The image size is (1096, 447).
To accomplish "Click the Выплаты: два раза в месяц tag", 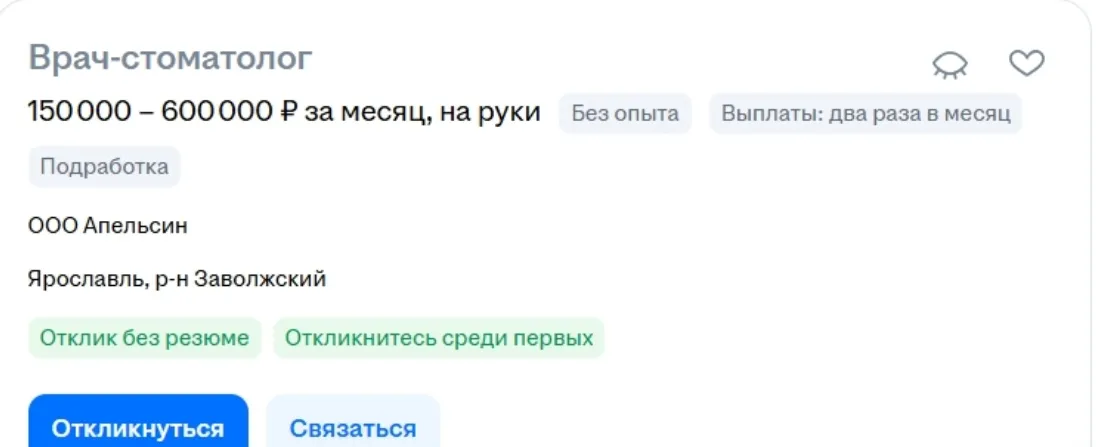I will point(866,113).
